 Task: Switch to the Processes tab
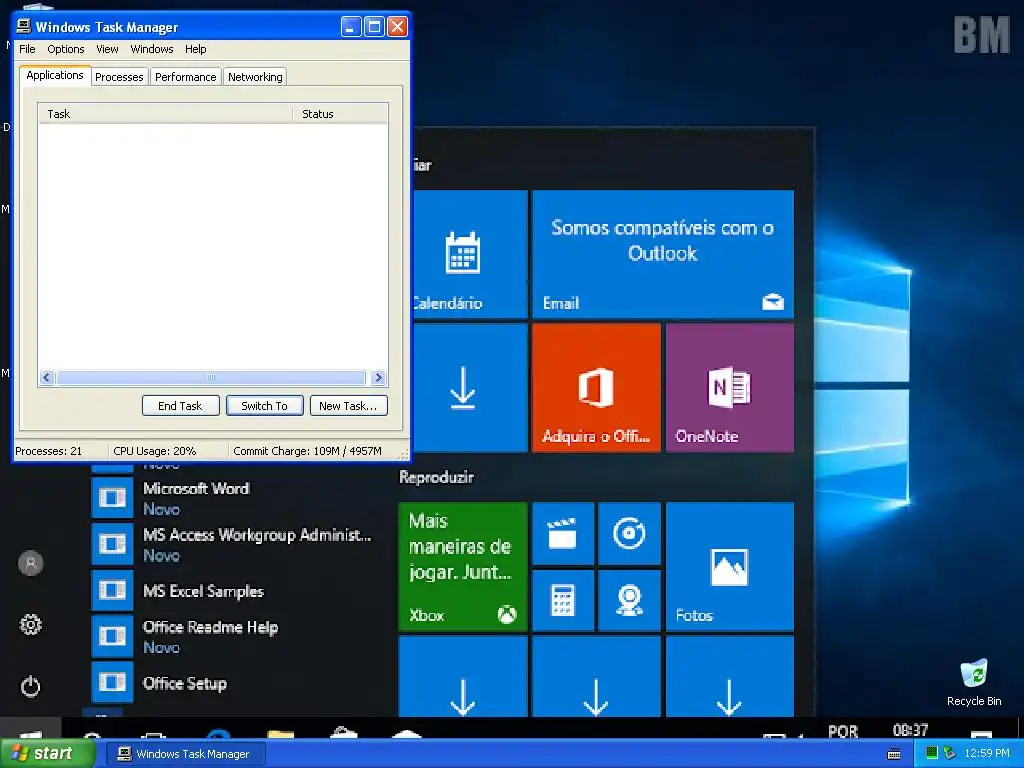[119, 77]
